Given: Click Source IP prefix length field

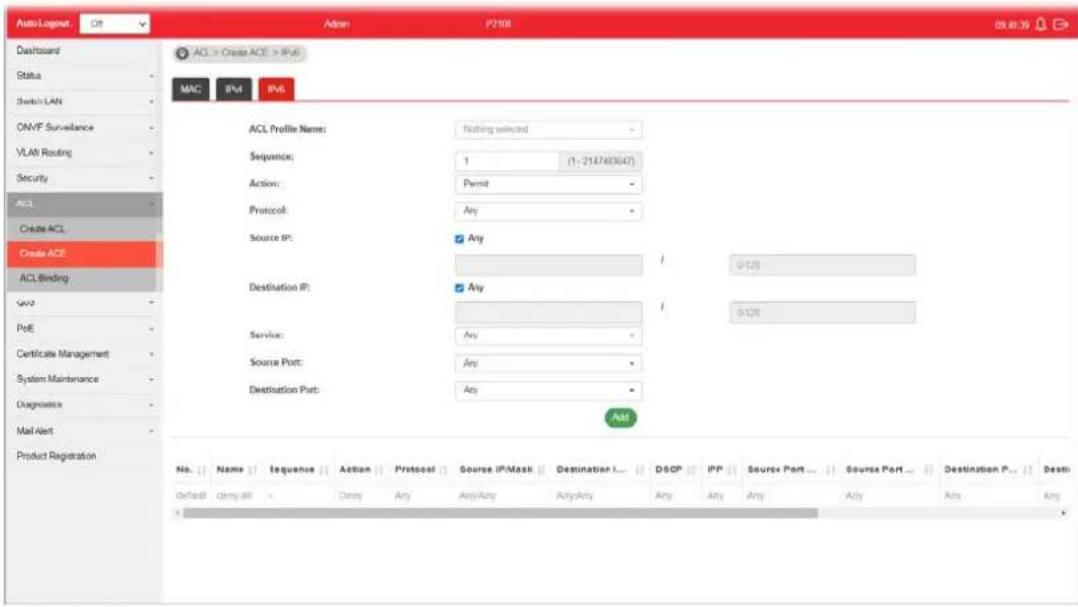Looking at the screenshot, I should (822, 265).
